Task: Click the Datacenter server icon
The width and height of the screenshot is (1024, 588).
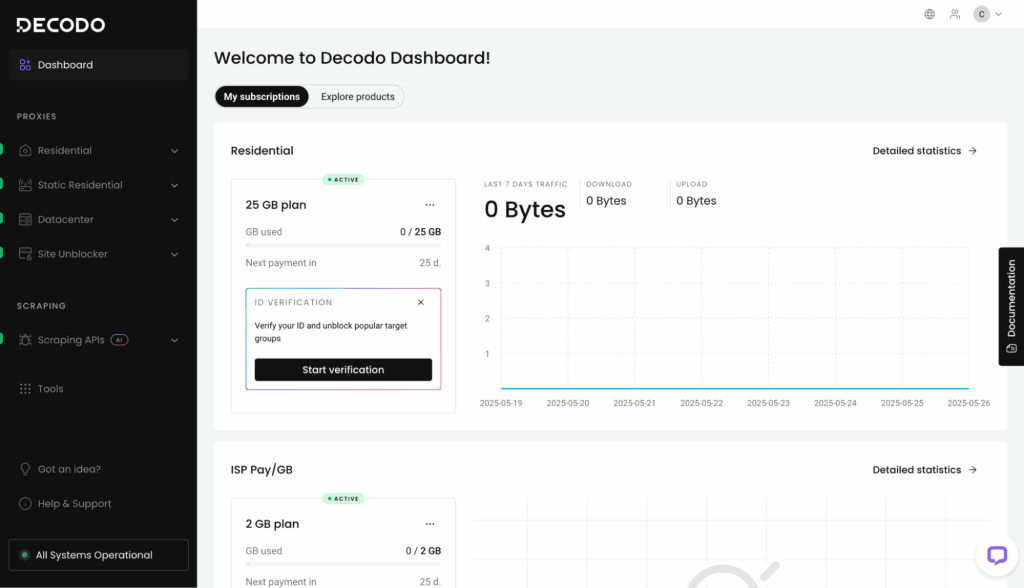Action: (x=25, y=219)
